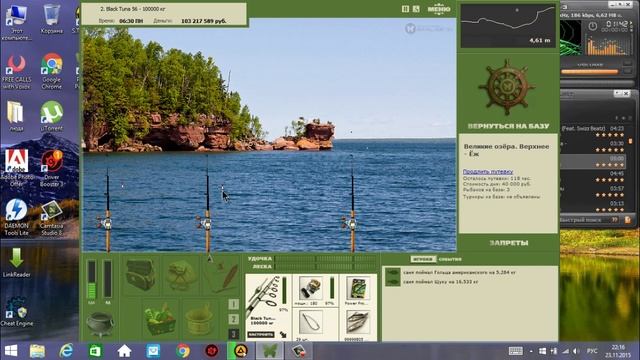Click the small arrow icon beside НАСТРОИТЬ
The width and height of the screenshot is (640, 360).
283,335
